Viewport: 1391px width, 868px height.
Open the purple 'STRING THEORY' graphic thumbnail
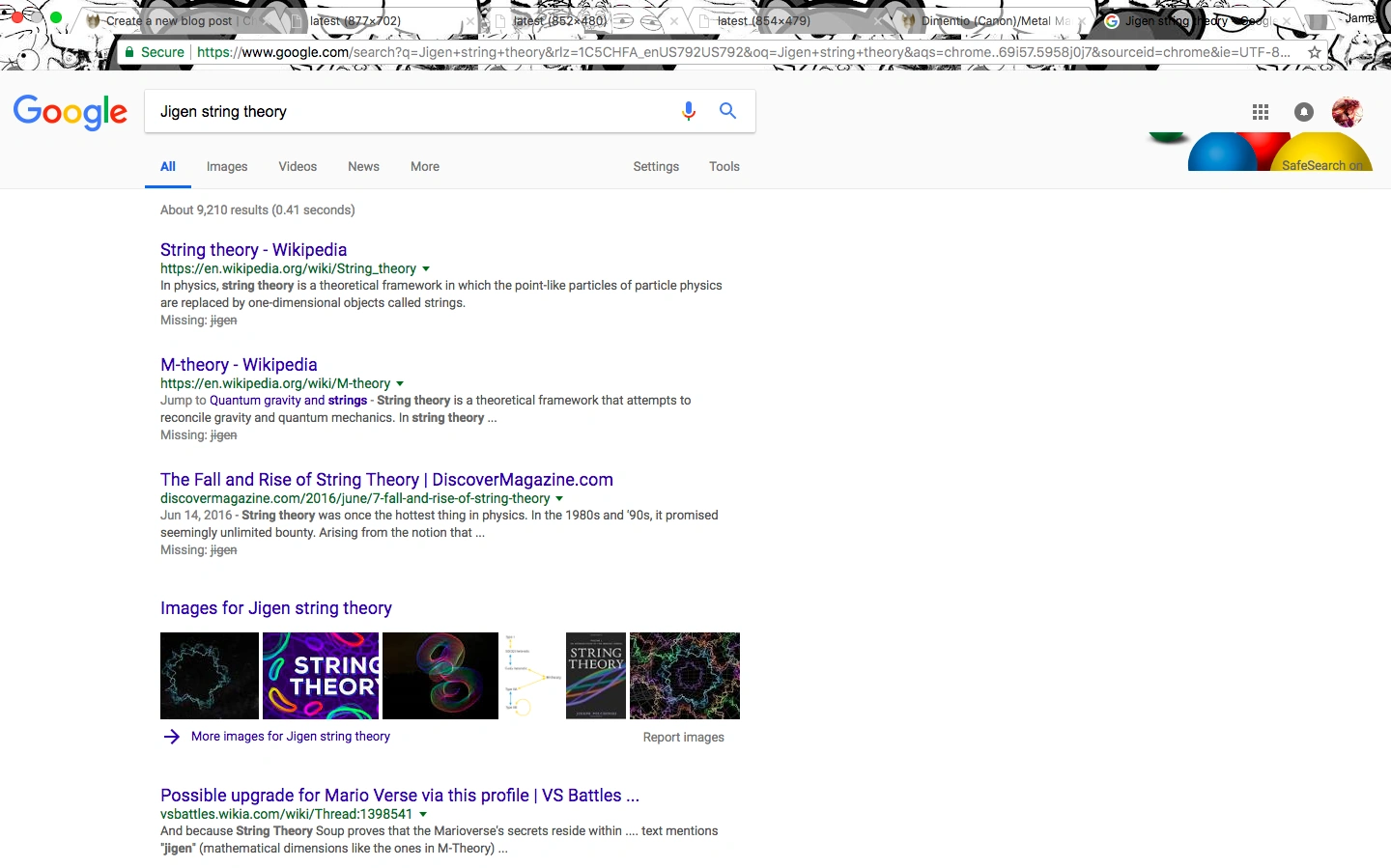click(x=321, y=676)
